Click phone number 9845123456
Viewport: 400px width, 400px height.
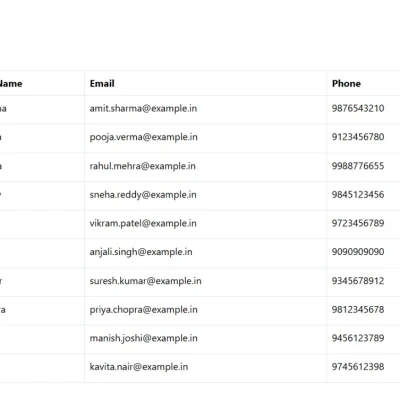pyautogui.click(x=358, y=195)
